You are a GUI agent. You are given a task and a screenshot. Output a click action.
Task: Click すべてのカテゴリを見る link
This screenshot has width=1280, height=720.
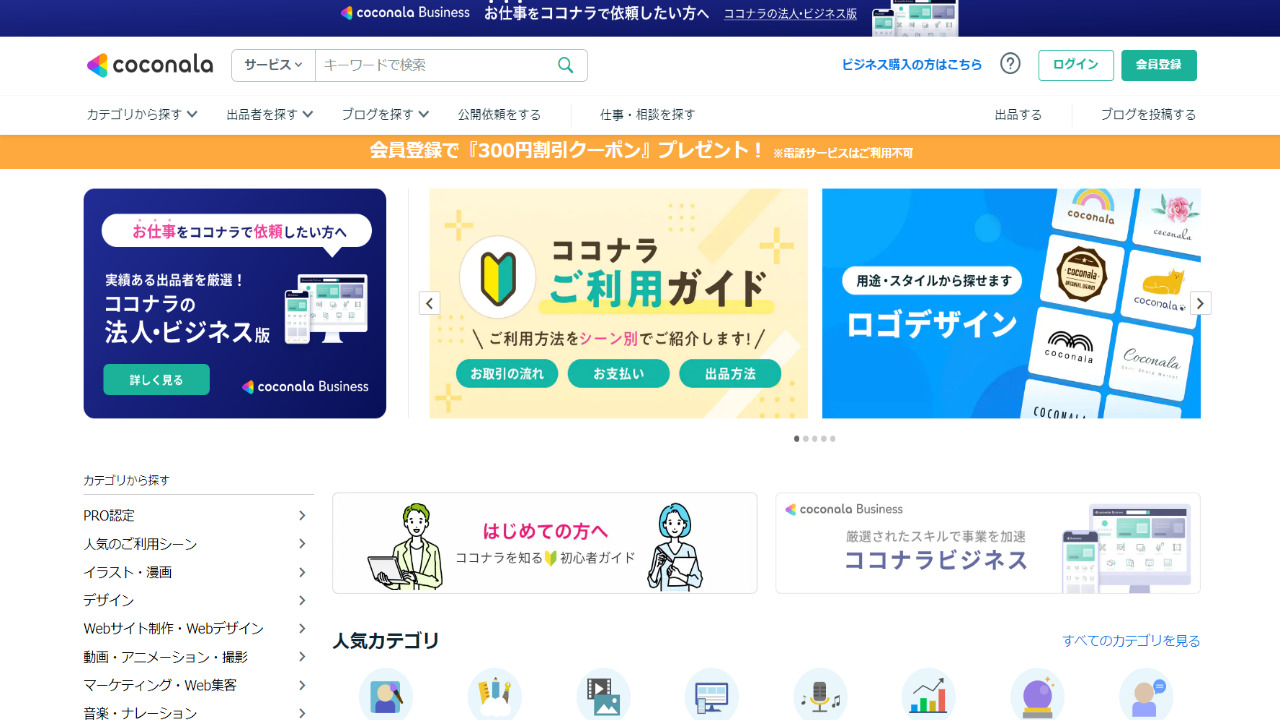(1131, 641)
